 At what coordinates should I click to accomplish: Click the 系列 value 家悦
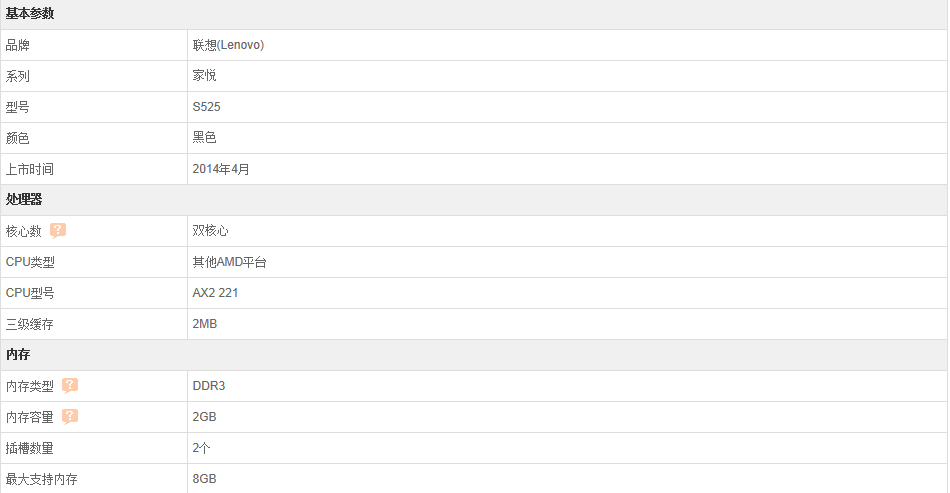coord(204,76)
